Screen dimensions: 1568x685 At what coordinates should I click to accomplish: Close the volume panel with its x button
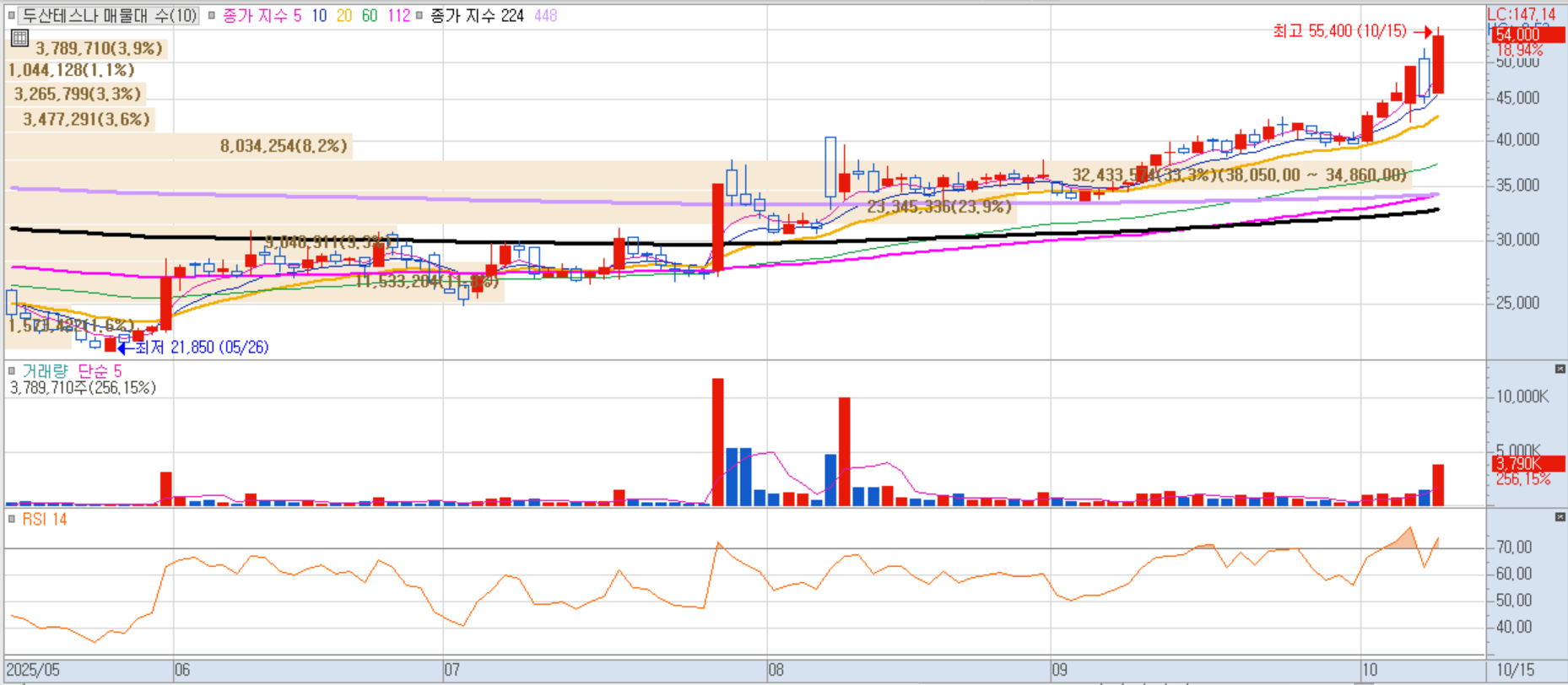point(1560,369)
